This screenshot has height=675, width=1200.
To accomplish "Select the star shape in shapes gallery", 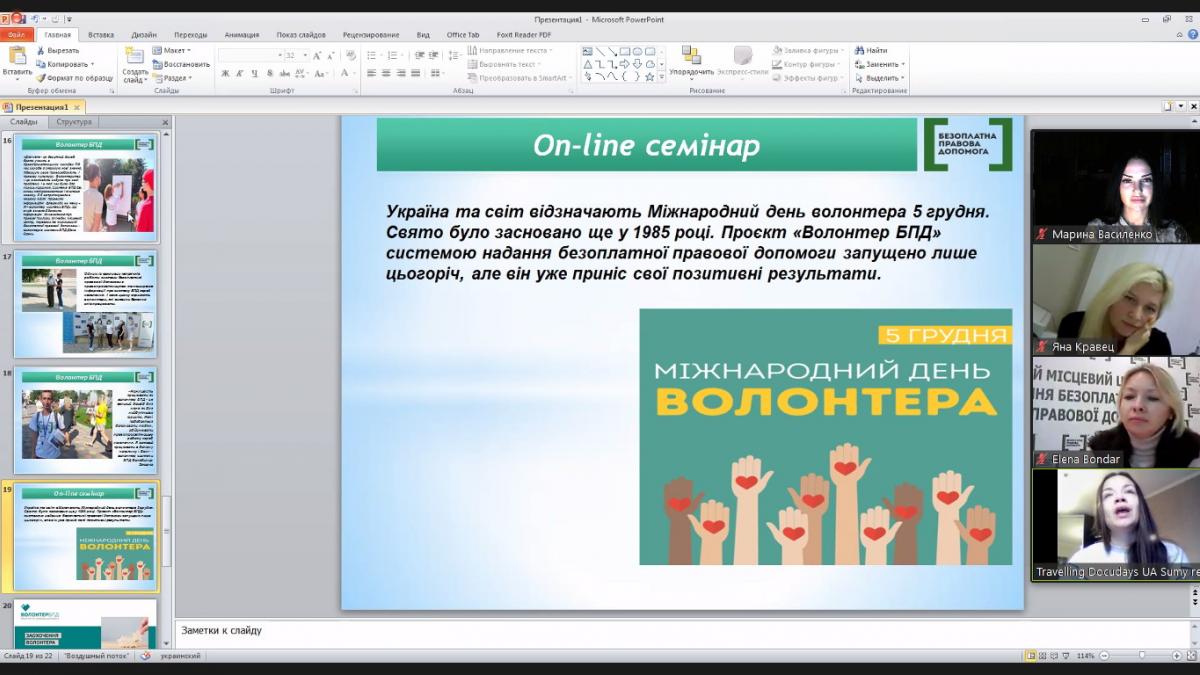I will pyautogui.click(x=649, y=76).
